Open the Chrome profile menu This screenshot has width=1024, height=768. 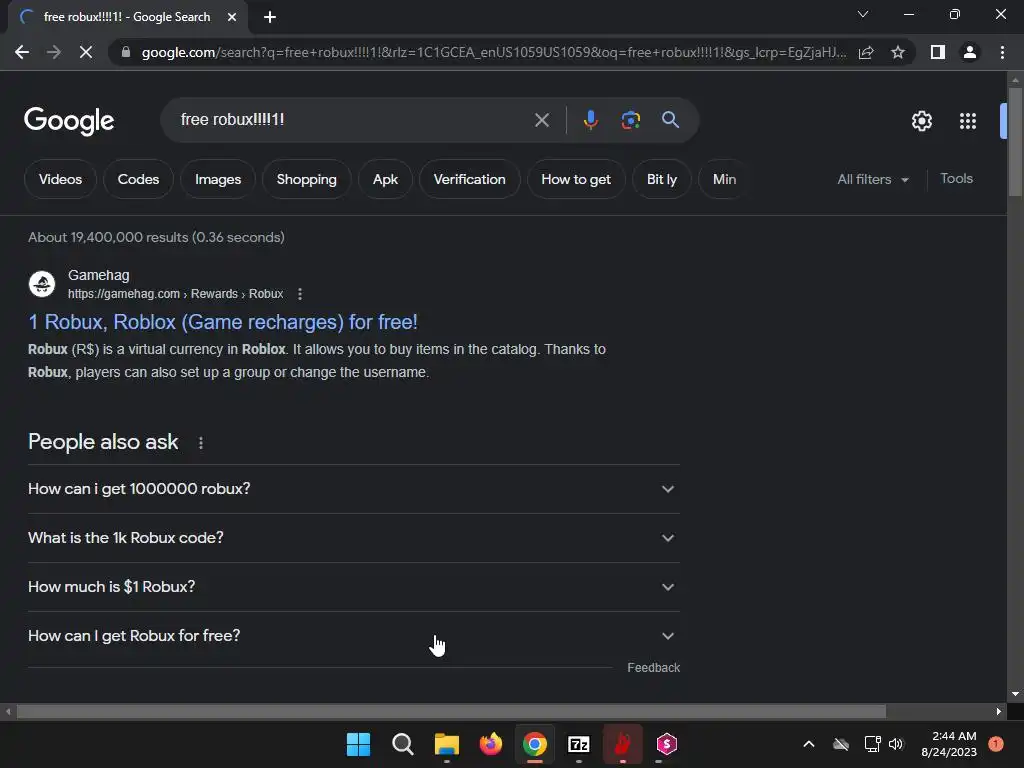[970, 52]
